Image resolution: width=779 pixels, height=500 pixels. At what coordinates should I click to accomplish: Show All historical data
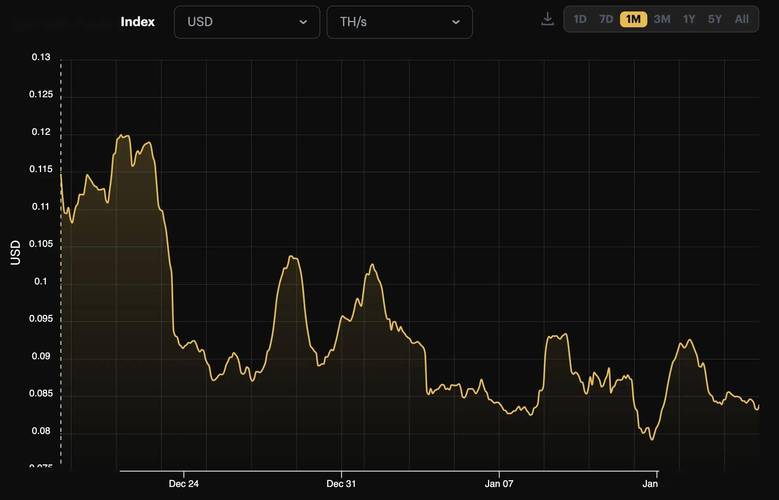click(742, 19)
